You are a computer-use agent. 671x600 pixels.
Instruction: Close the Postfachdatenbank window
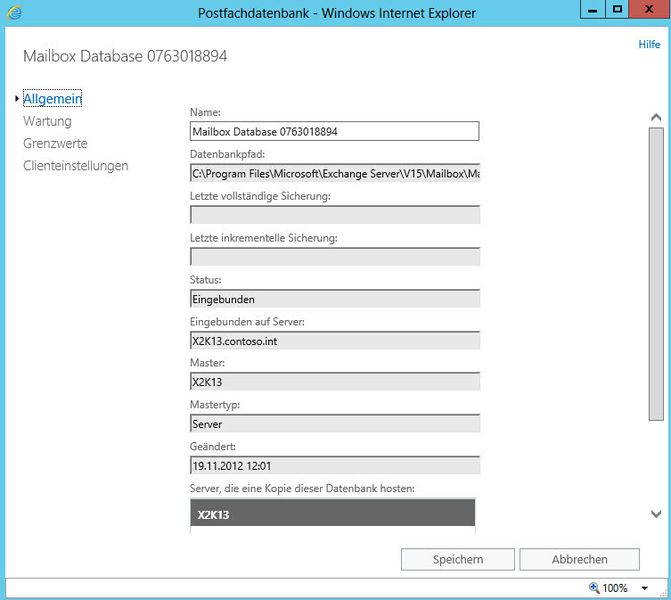[x=649, y=9]
